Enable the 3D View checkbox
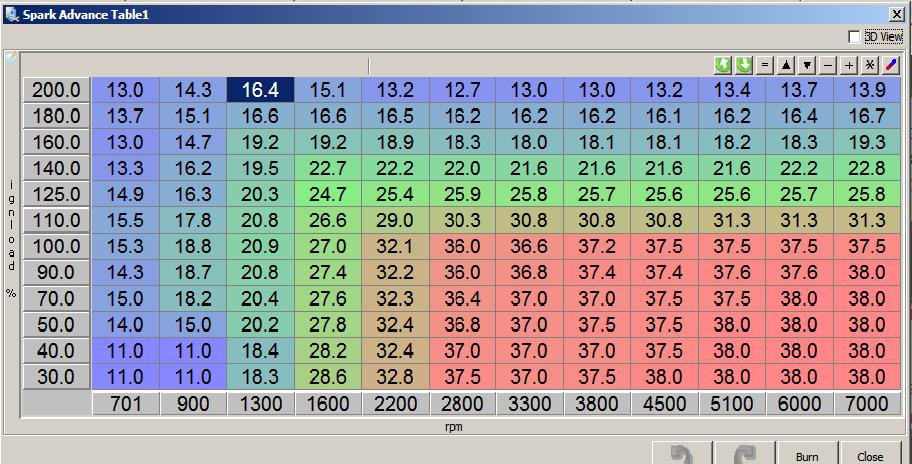 [x=854, y=37]
